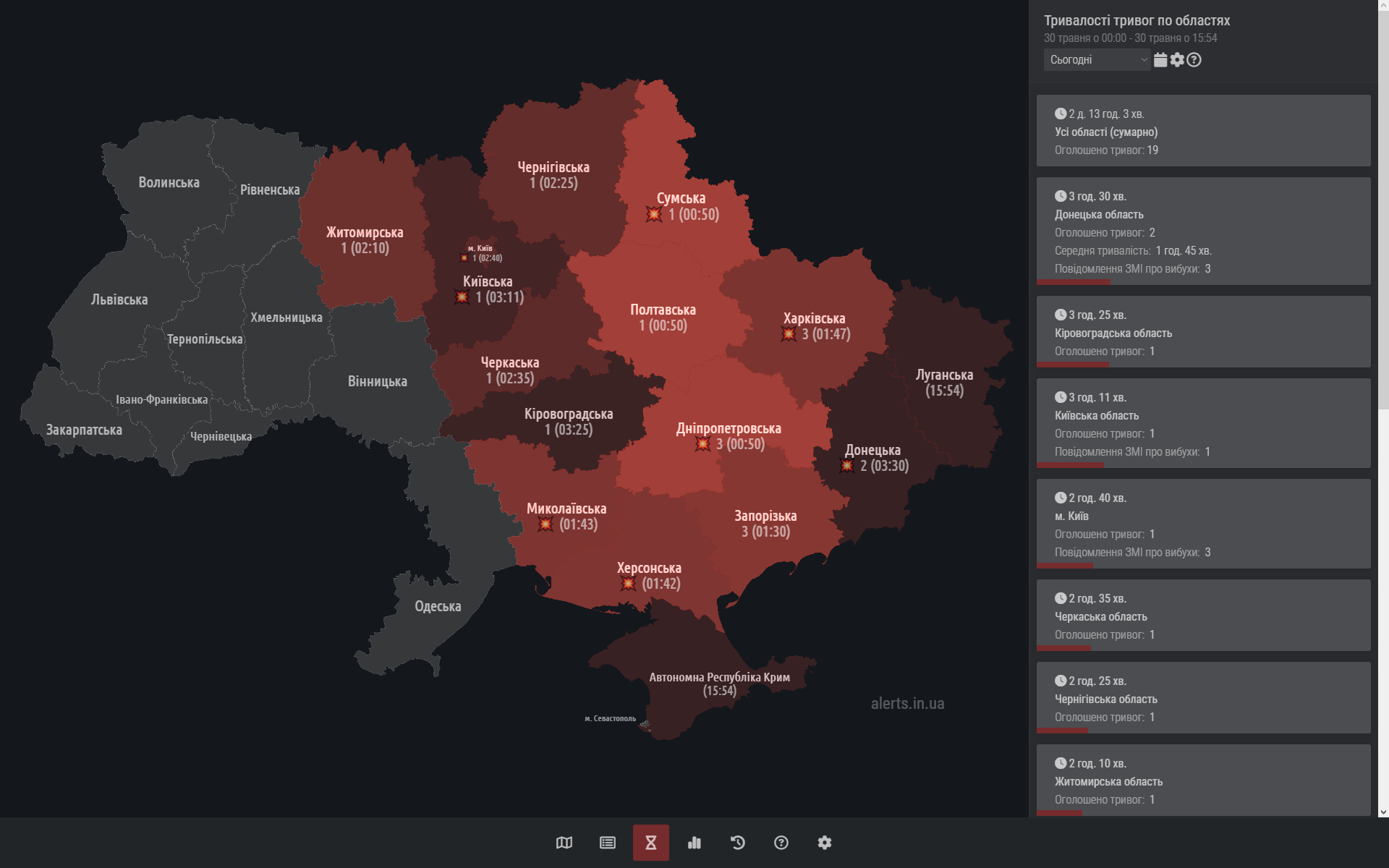Click scrollbar down arrow in side panel
The height and width of the screenshot is (868, 1389).
tap(1383, 812)
